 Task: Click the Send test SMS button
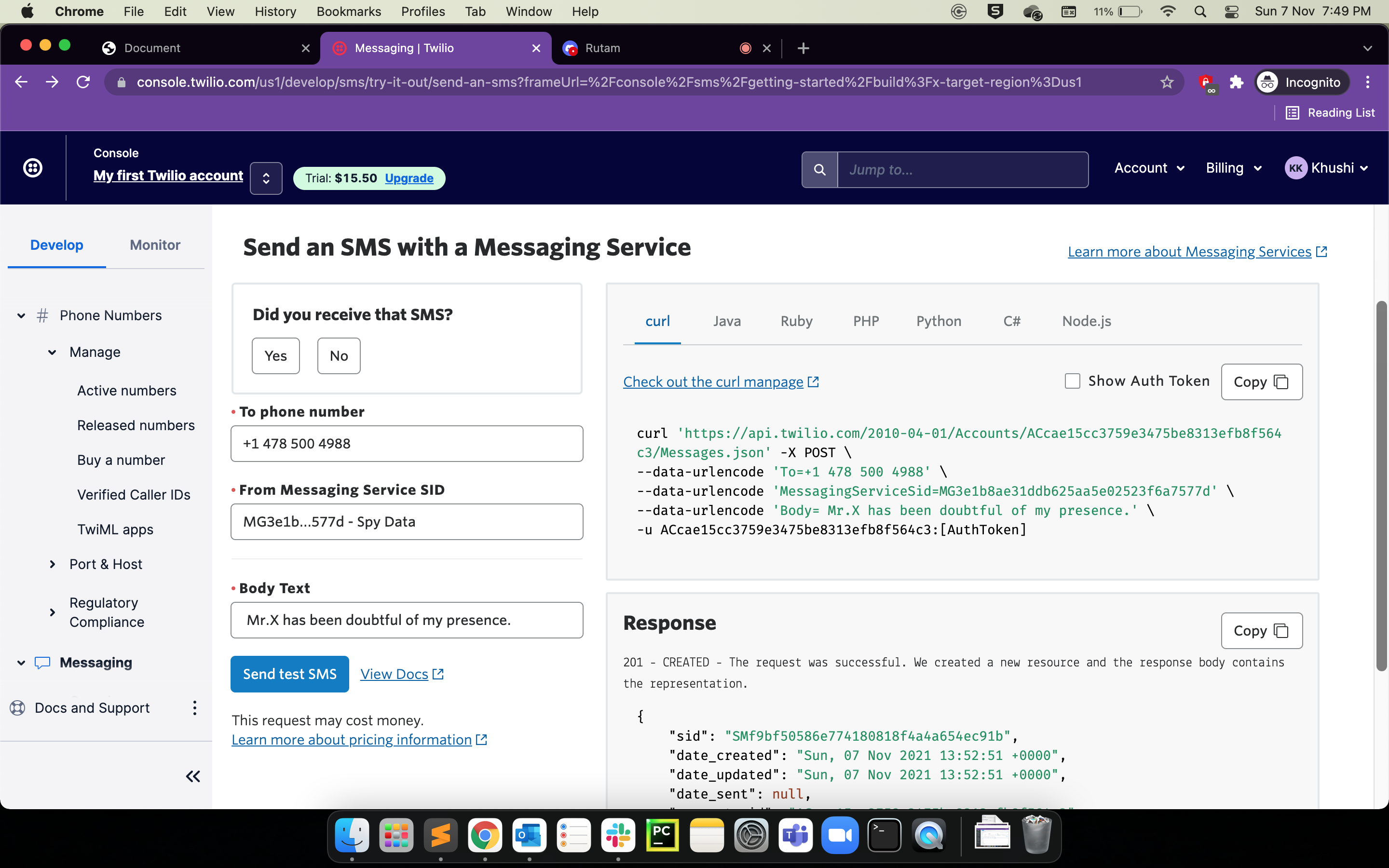click(289, 674)
